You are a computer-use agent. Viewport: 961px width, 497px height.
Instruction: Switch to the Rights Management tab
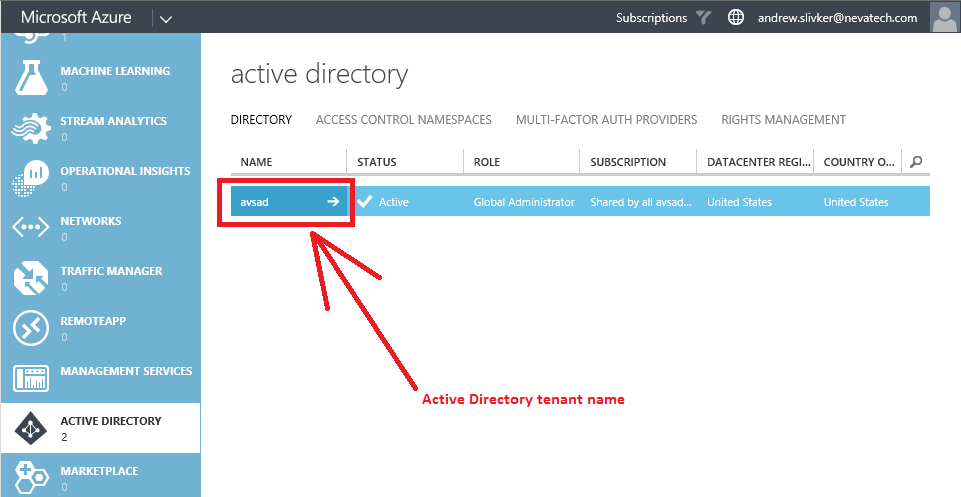point(783,120)
